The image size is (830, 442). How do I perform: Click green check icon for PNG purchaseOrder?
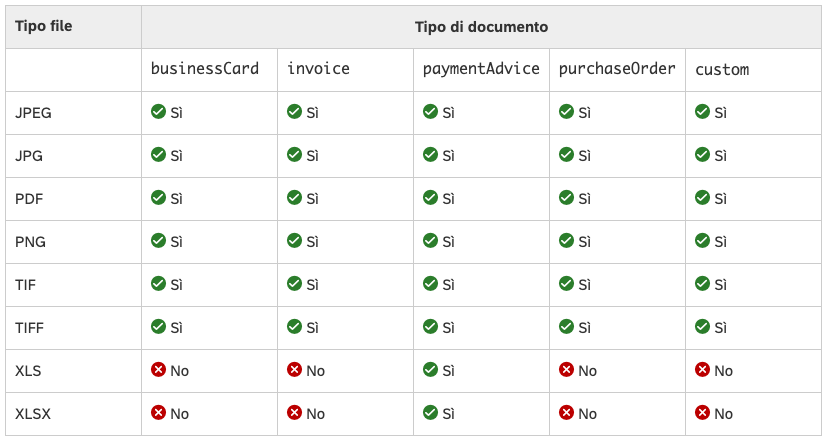click(566, 241)
